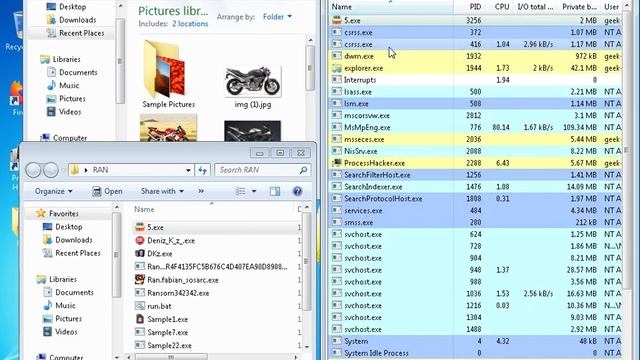Select the SearchIndexer.exe process
This screenshot has width=640, height=360.
[475, 187]
